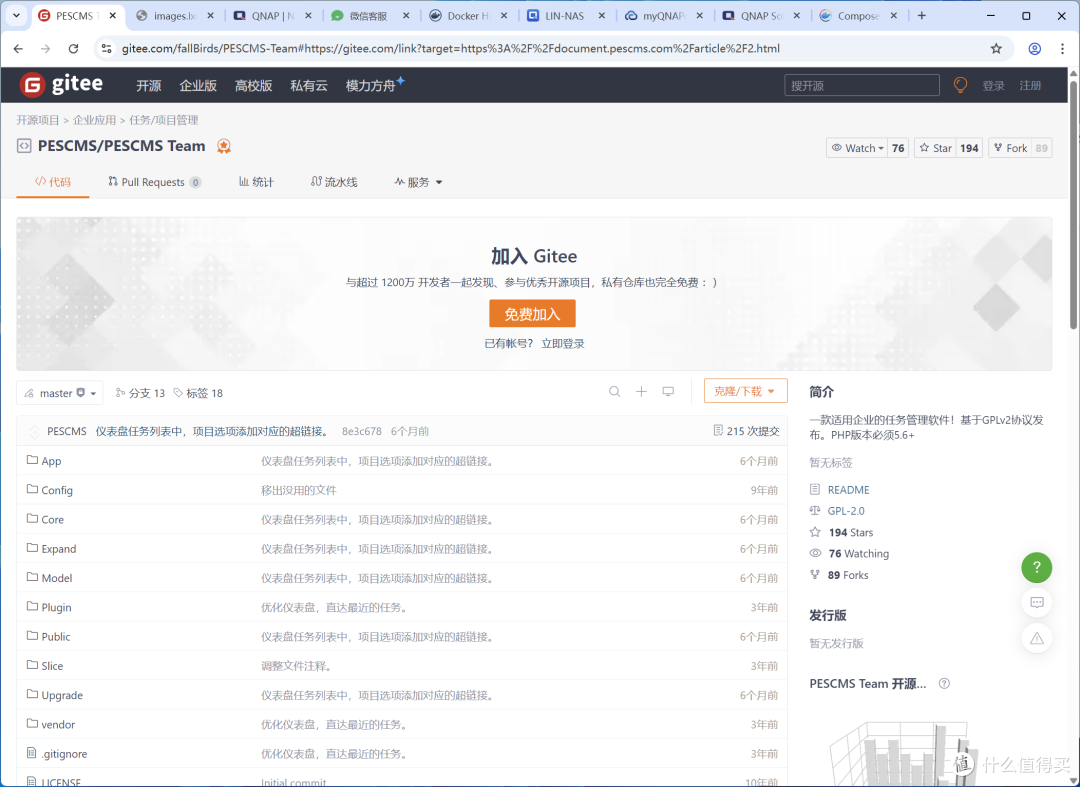Click the Gitee logo in header
Screen dimensions: 1080x787
61,85
